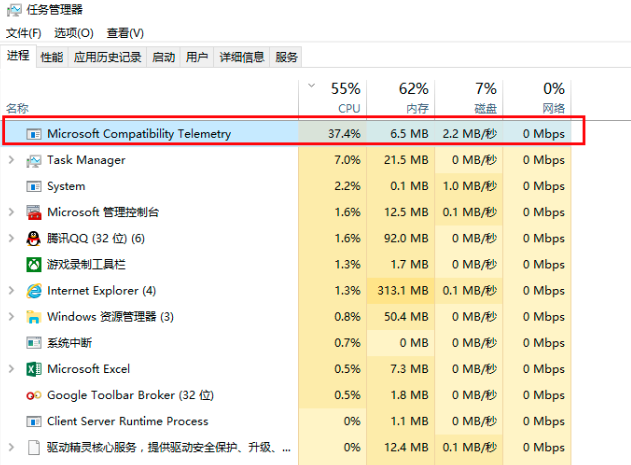Switch to the 性能 tab

(52, 57)
